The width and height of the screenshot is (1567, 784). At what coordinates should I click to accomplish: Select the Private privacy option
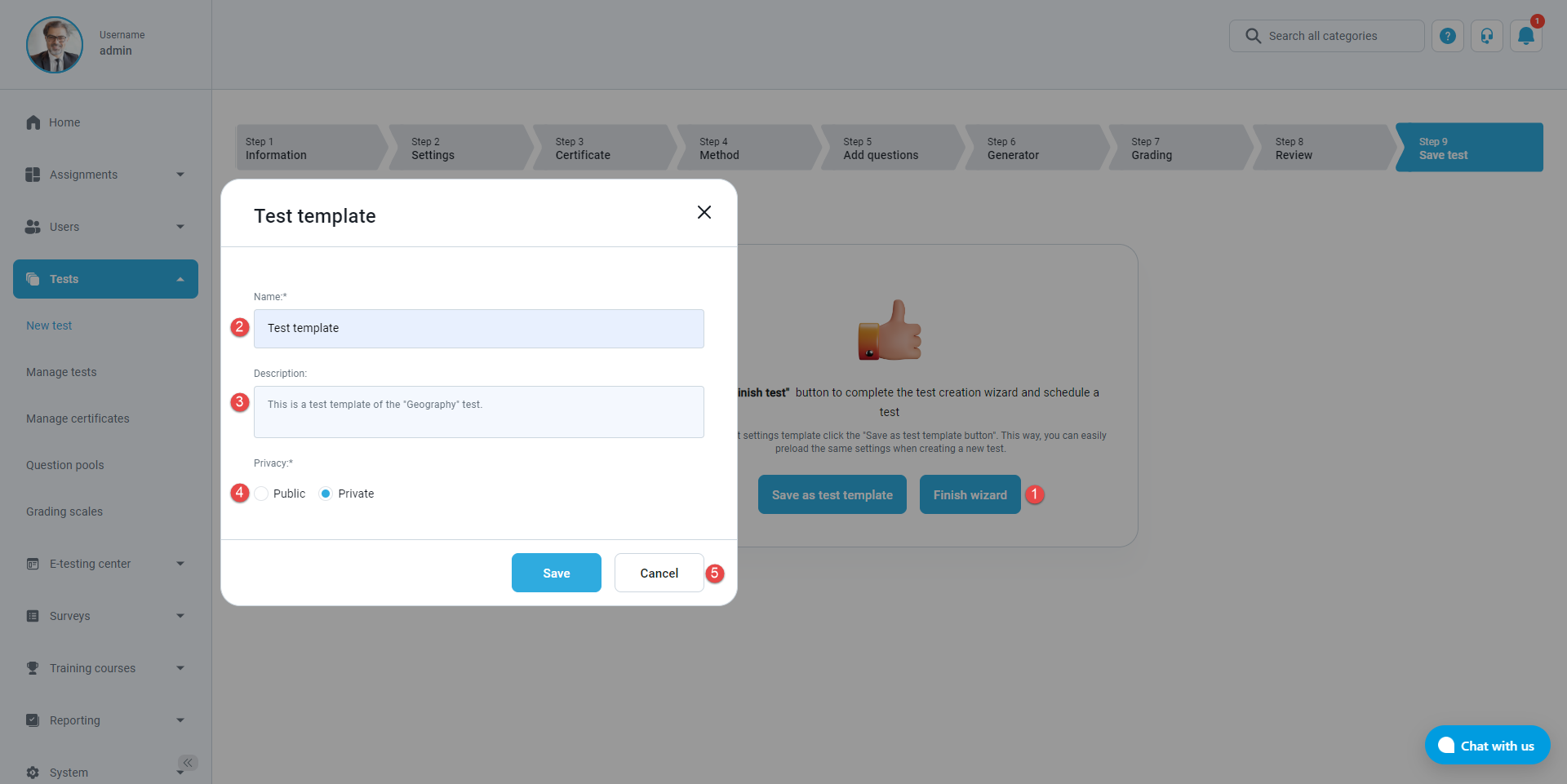[326, 494]
